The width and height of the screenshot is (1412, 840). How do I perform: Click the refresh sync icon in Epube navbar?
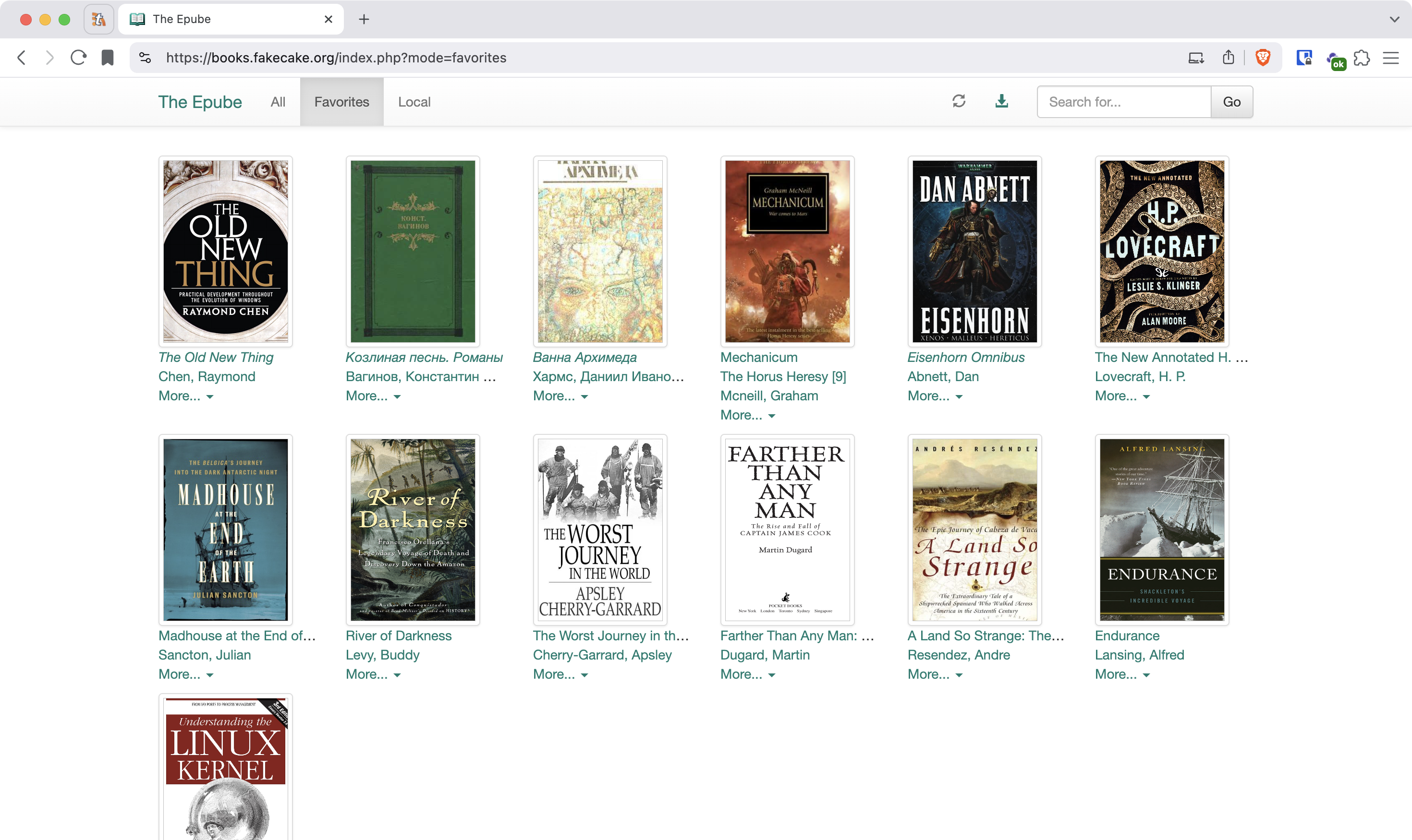click(958, 101)
